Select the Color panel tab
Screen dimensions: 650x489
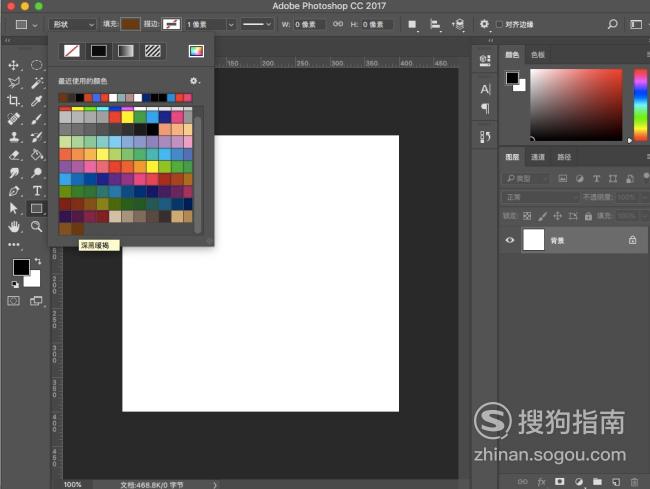click(x=512, y=55)
